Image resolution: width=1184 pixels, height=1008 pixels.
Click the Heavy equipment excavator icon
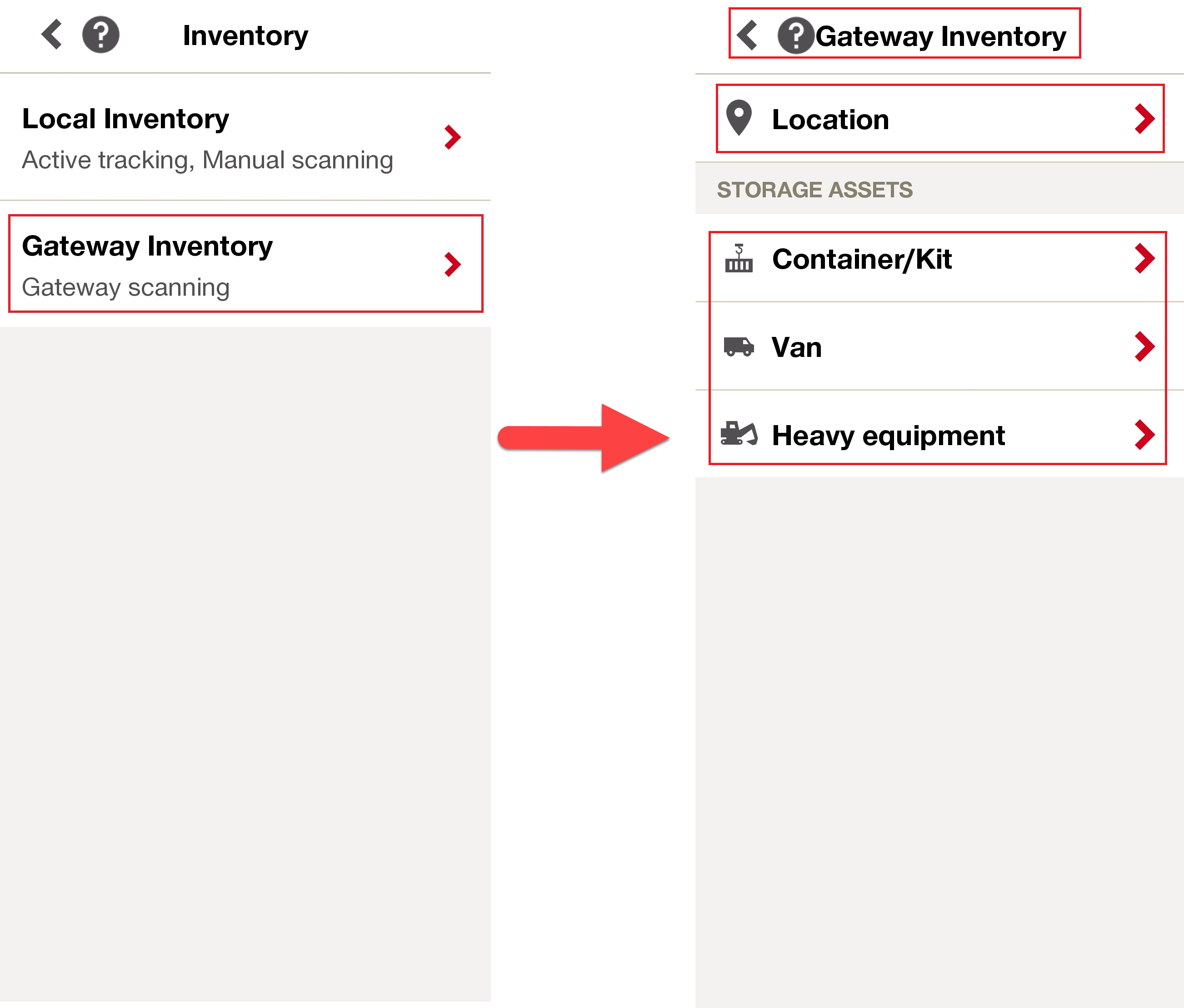click(x=739, y=434)
